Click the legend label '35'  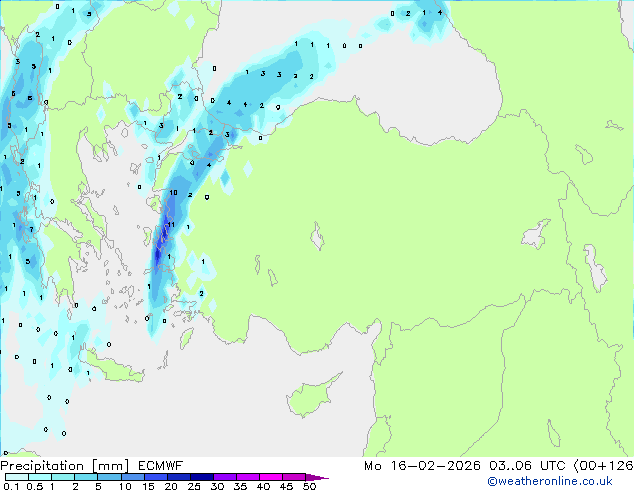pyautogui.click(x=240, y=486)
